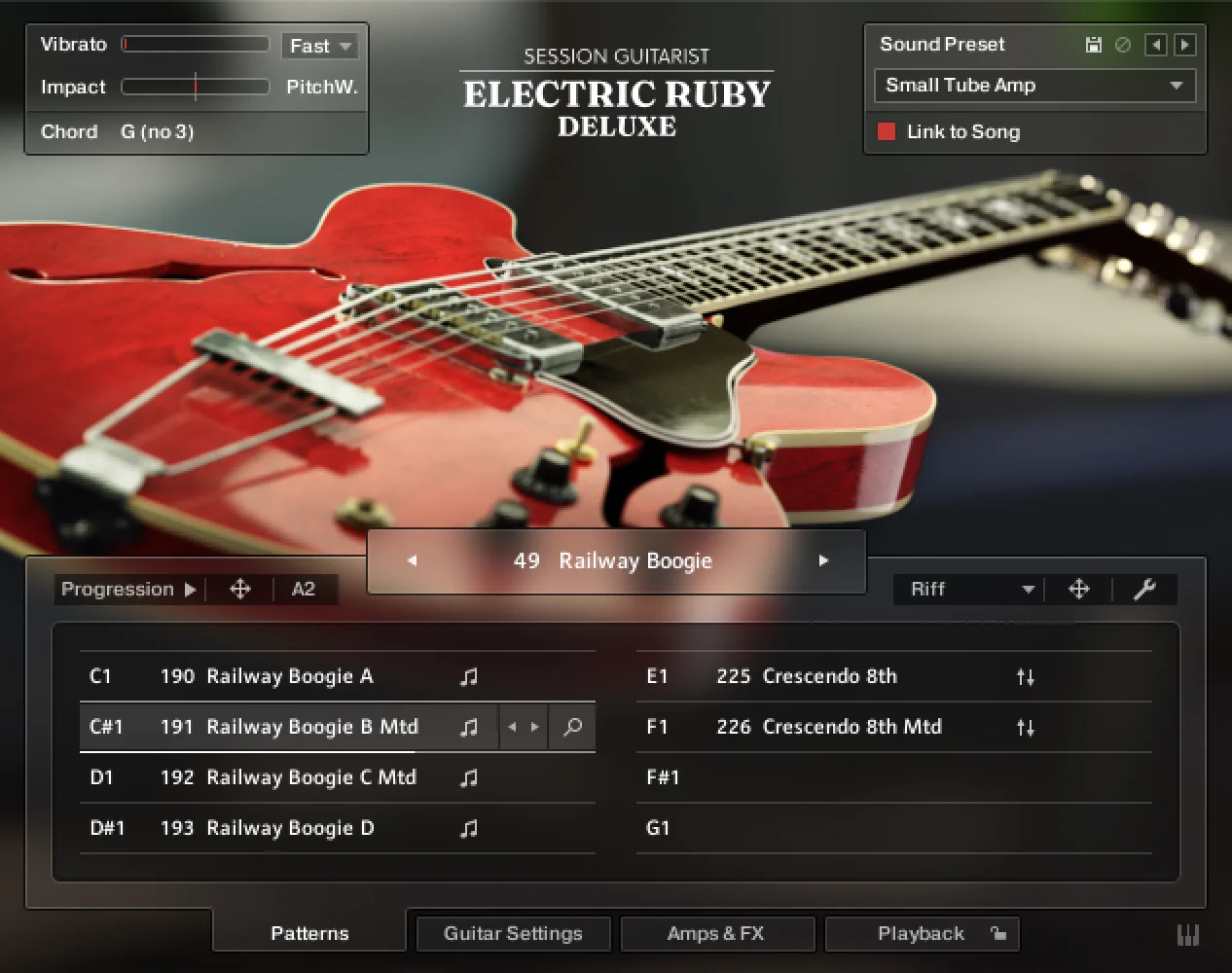Switch to the Amps & FX tab
This screenshot has width=1232, height=973.
pos(717,933)
